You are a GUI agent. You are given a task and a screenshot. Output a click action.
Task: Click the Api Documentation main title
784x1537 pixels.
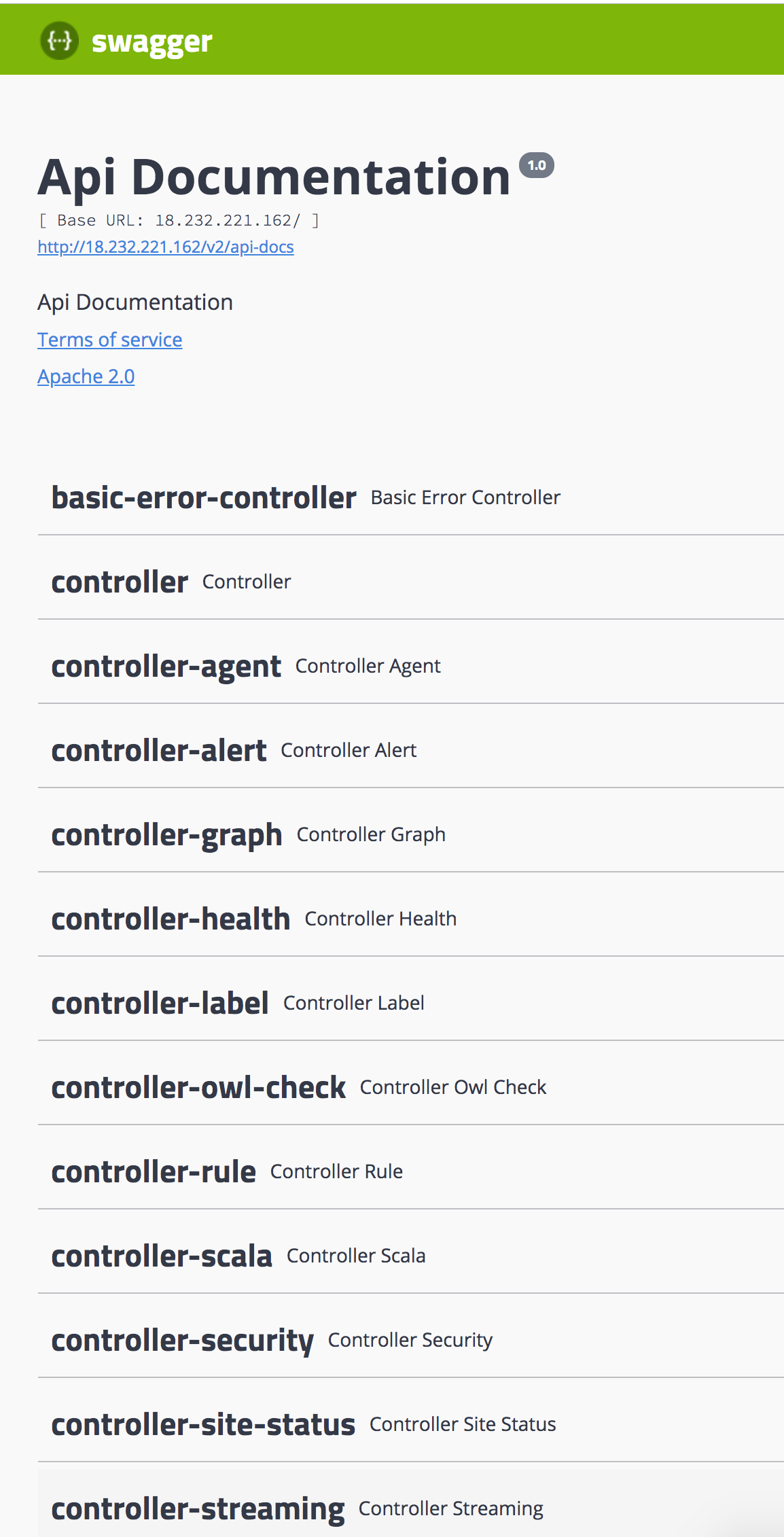[x=274, y=177]
